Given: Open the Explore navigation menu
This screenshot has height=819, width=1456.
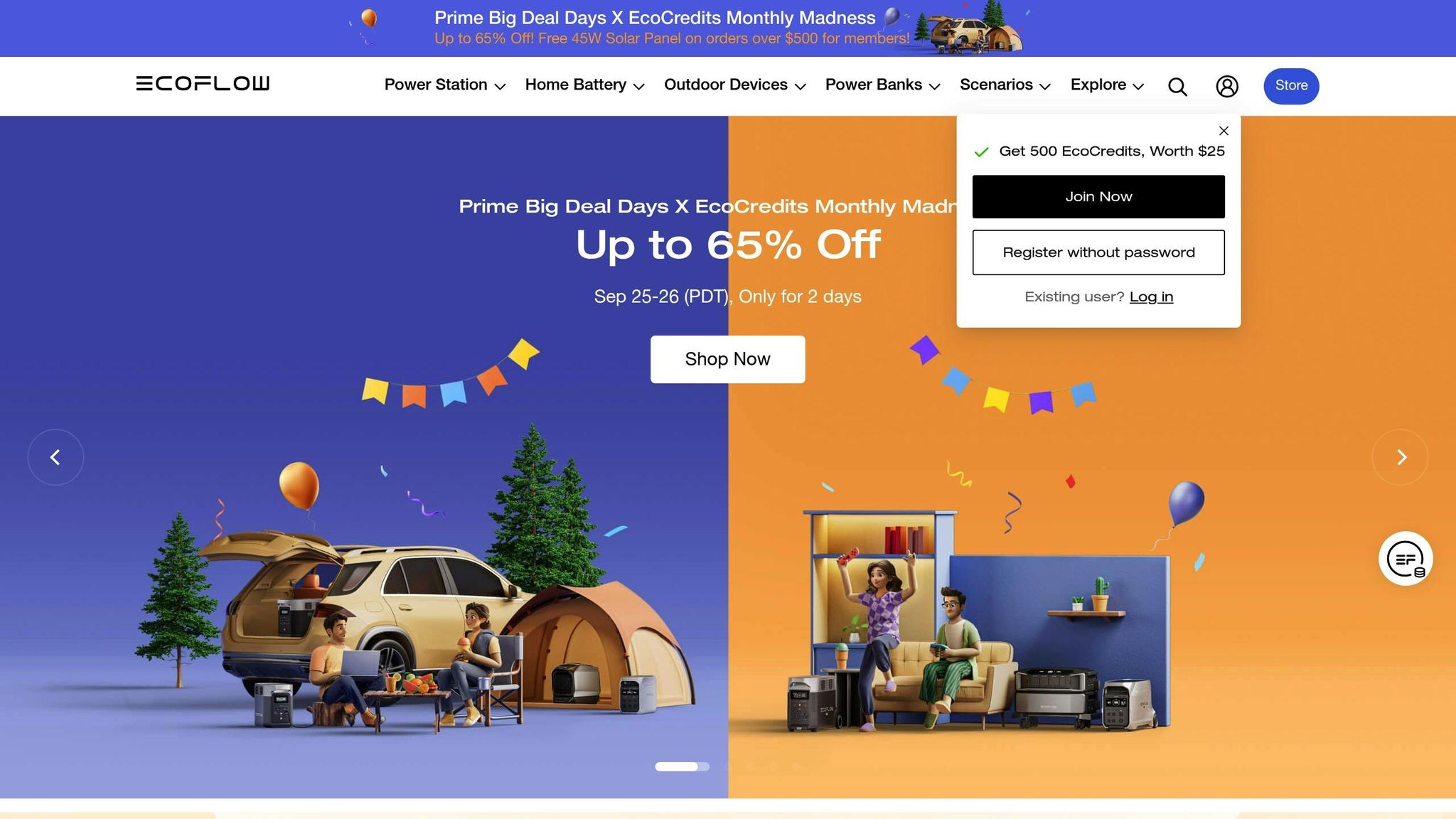Looking at the screenshot, I should pyautogui.click(x=1107, y=85).
